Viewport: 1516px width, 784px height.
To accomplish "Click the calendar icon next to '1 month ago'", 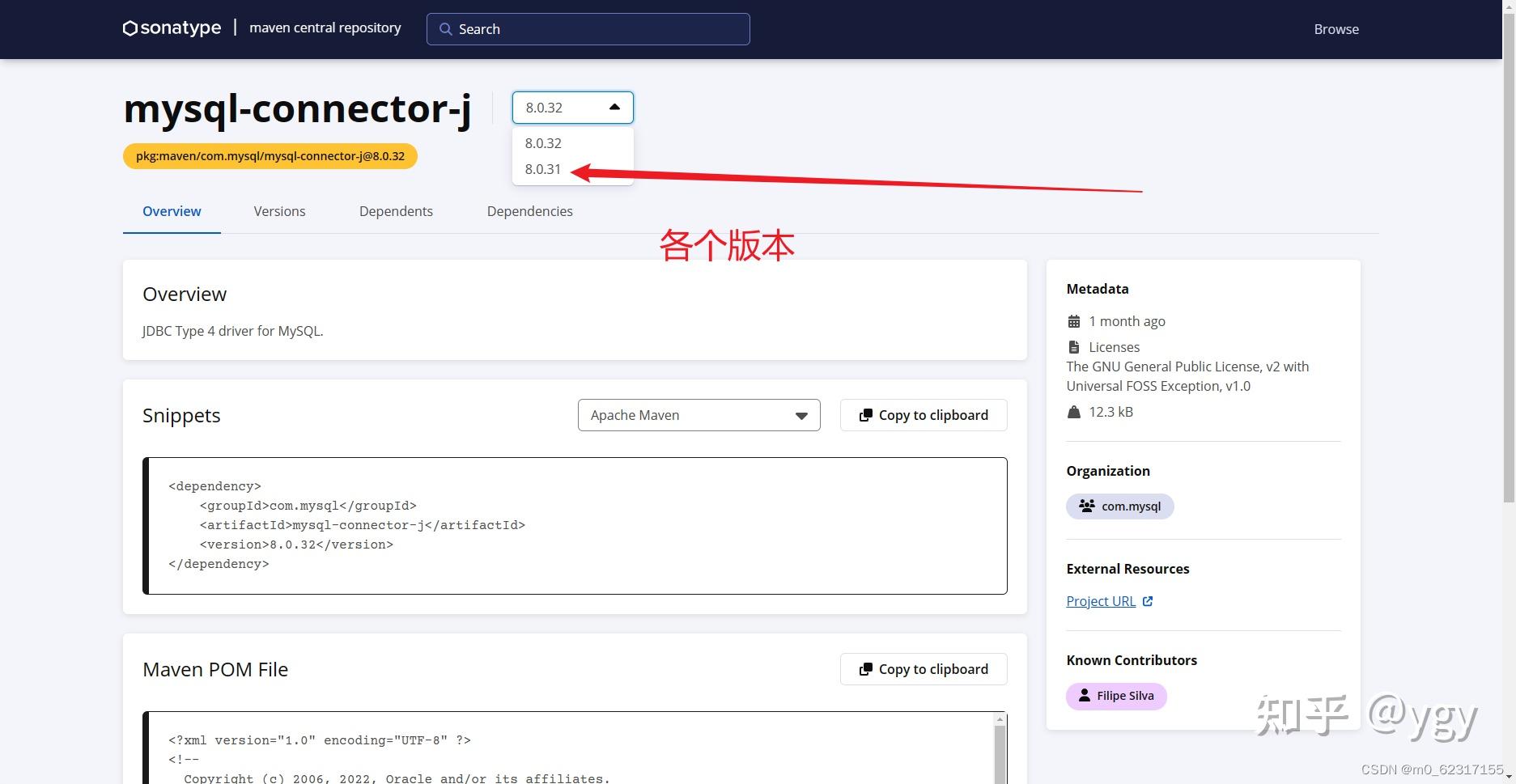I will [x=1074, y=320].
